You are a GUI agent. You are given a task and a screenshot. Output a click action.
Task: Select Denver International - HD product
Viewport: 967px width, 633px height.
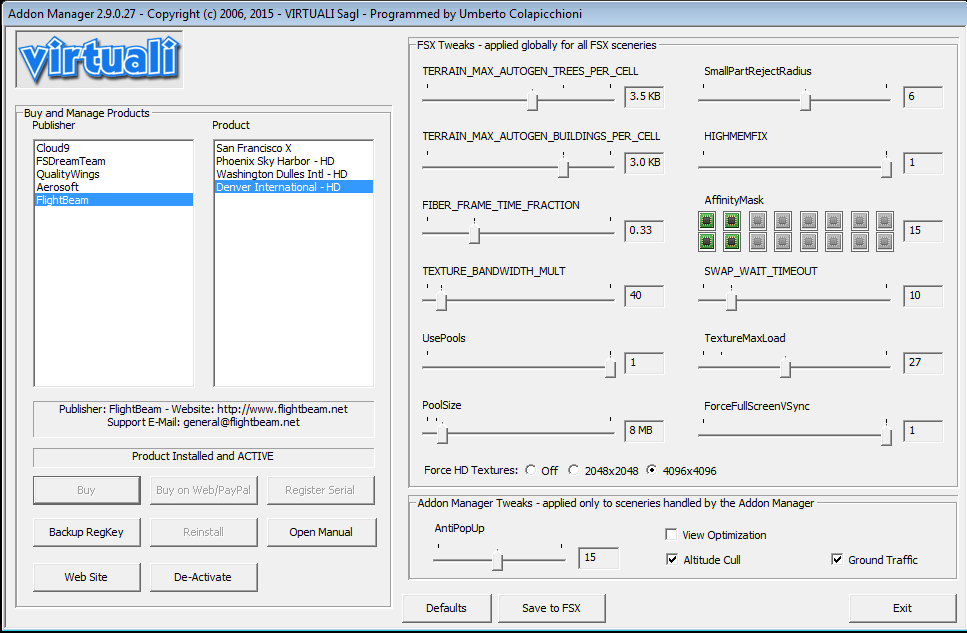coord(294,187)
